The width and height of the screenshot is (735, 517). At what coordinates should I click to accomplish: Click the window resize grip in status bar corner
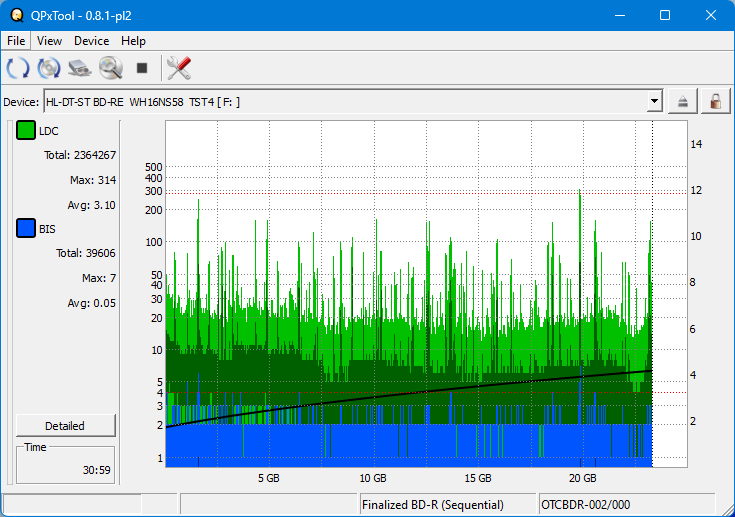coord(727,509)
